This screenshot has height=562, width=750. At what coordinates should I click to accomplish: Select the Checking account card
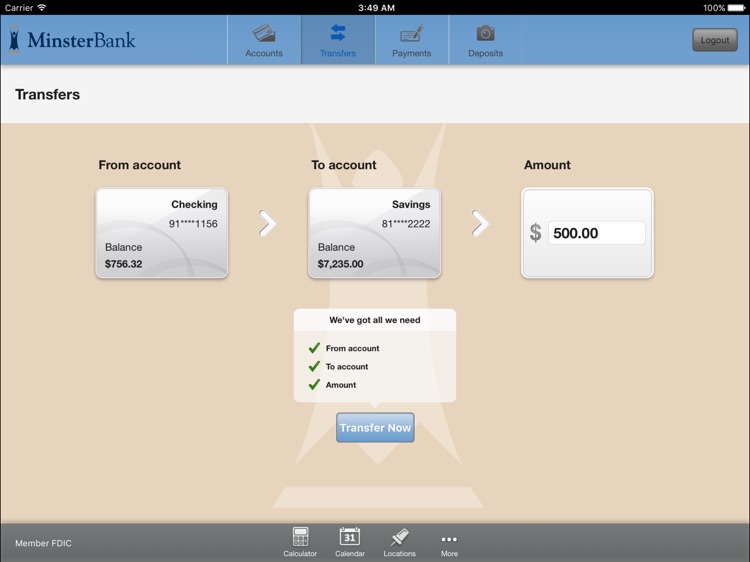pyautogui.click(x=162, y=233)
